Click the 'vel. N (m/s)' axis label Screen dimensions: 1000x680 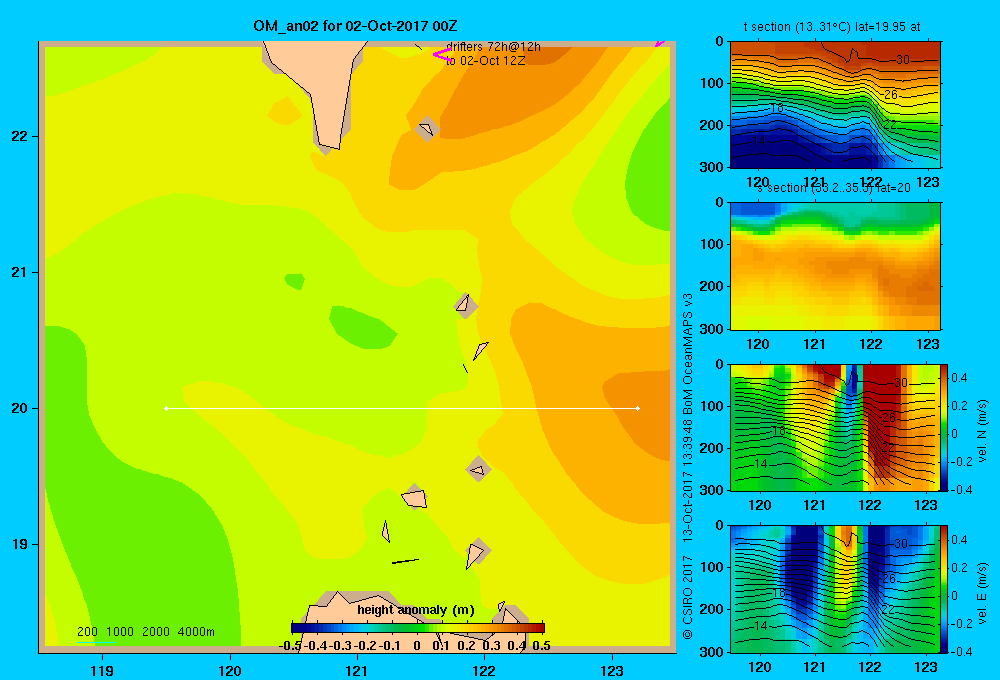coord(983,431)
